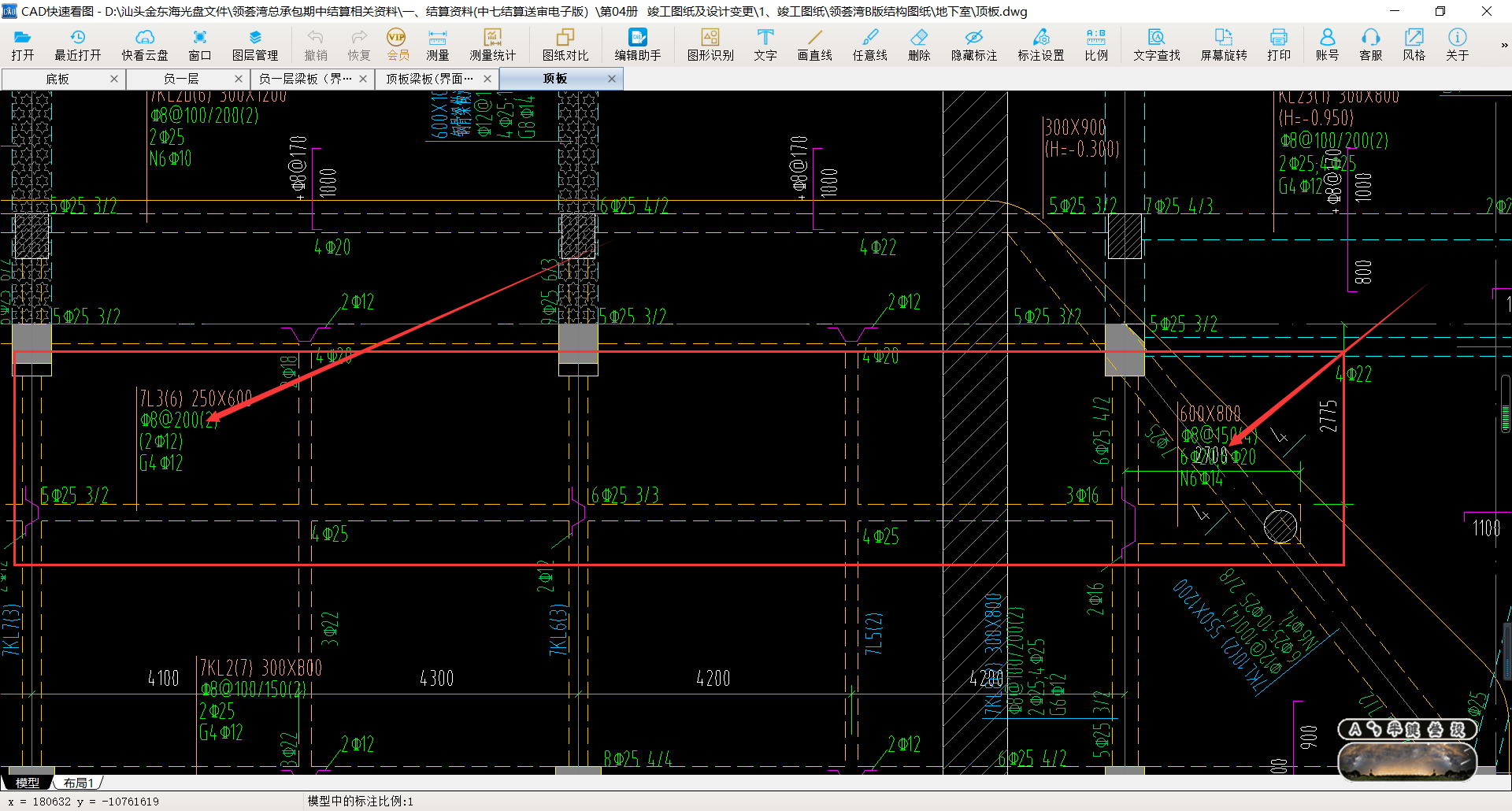Restore down the CAD window
Screen dimensions: 1512x811
pos(1440,11)
